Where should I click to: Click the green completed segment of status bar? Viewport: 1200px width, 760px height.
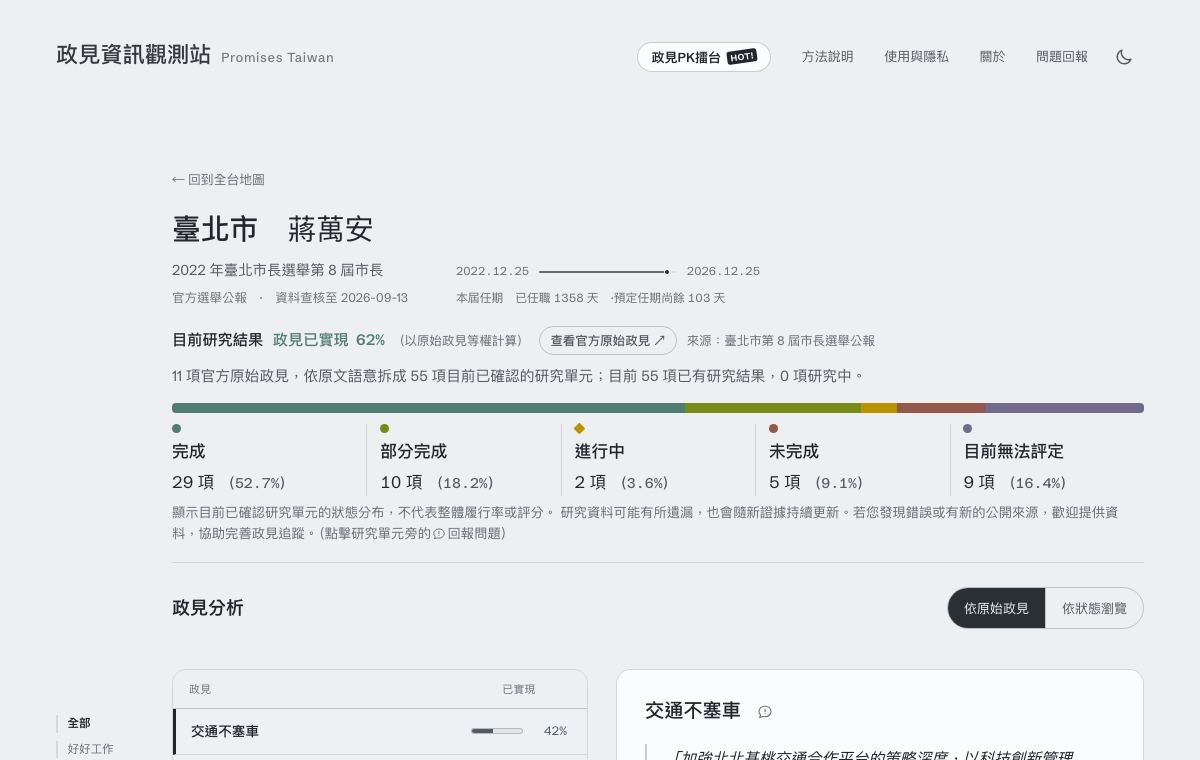(x=428, y=408)
